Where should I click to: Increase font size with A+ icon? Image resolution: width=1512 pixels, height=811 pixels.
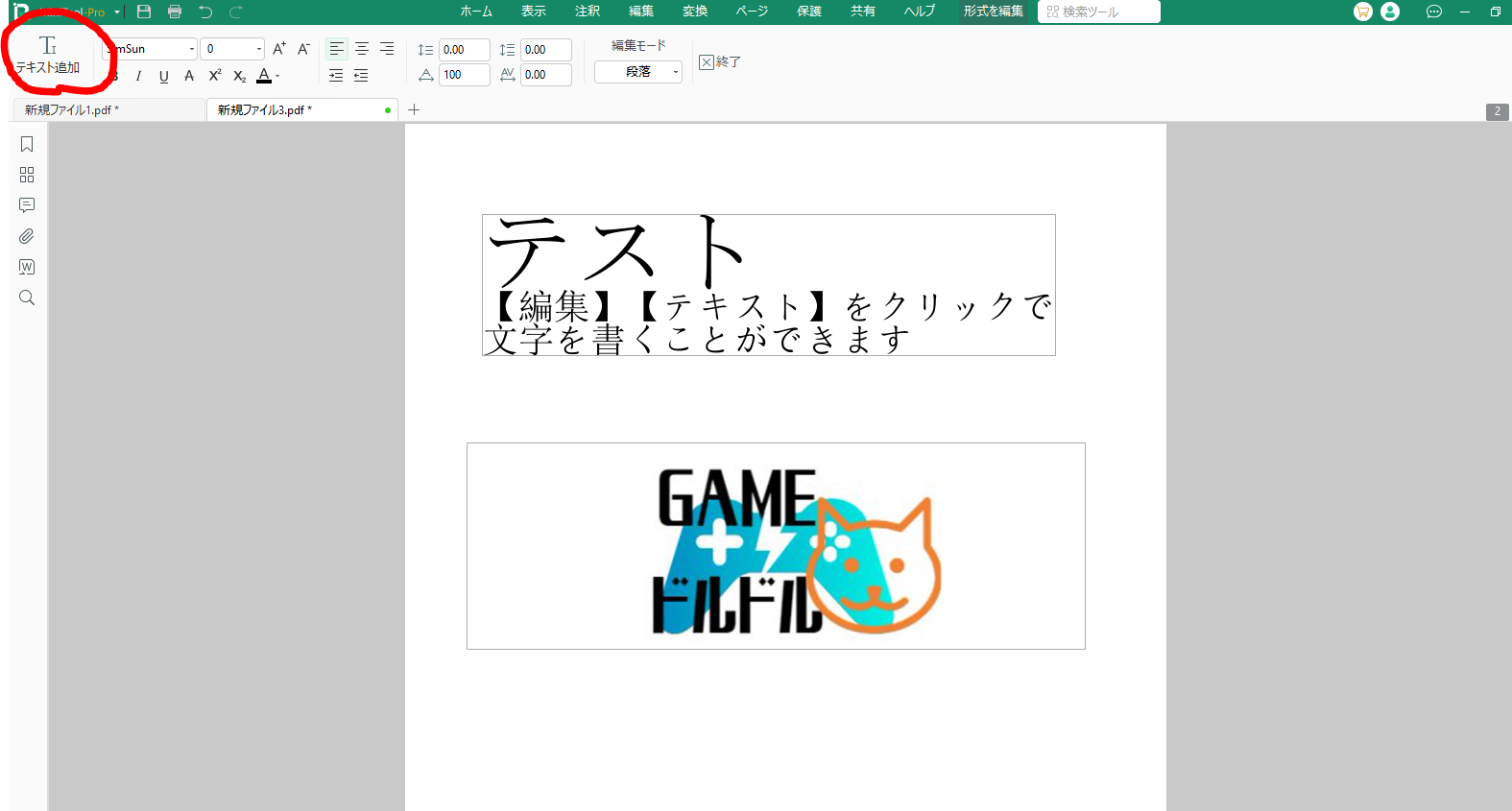(279, 49)
